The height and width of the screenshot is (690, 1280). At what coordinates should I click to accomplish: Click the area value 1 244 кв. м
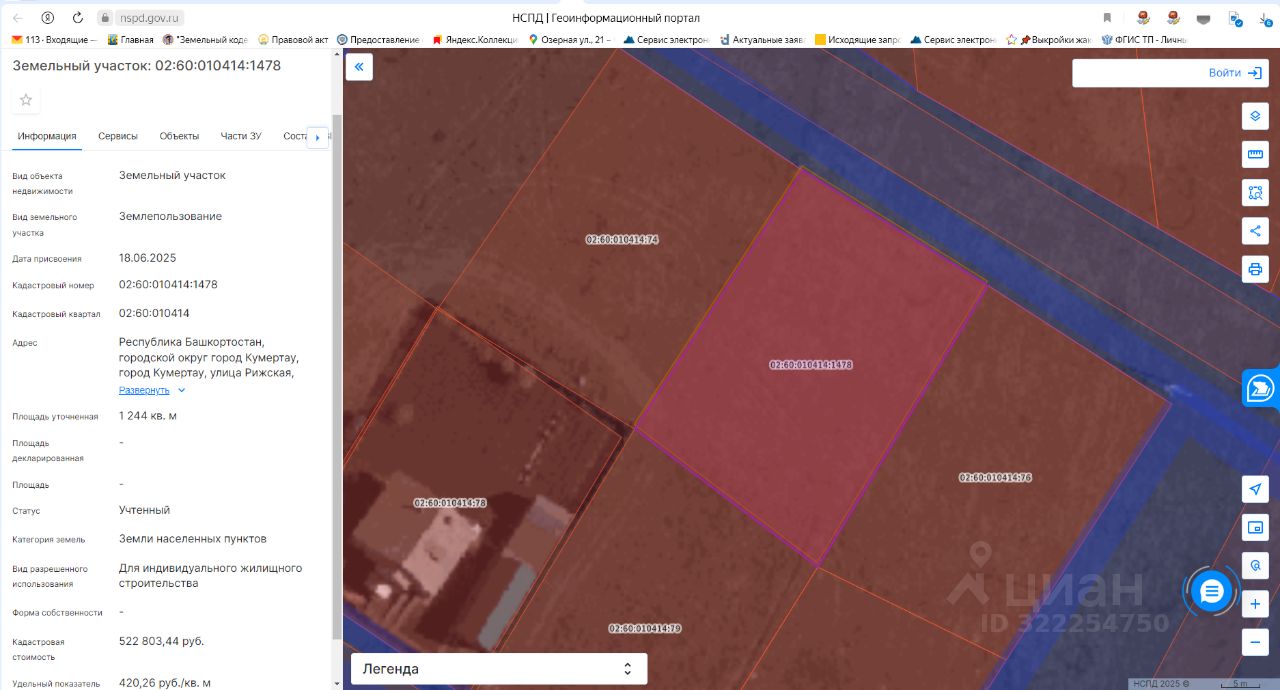pyautogui.click(x=147, y=416)
